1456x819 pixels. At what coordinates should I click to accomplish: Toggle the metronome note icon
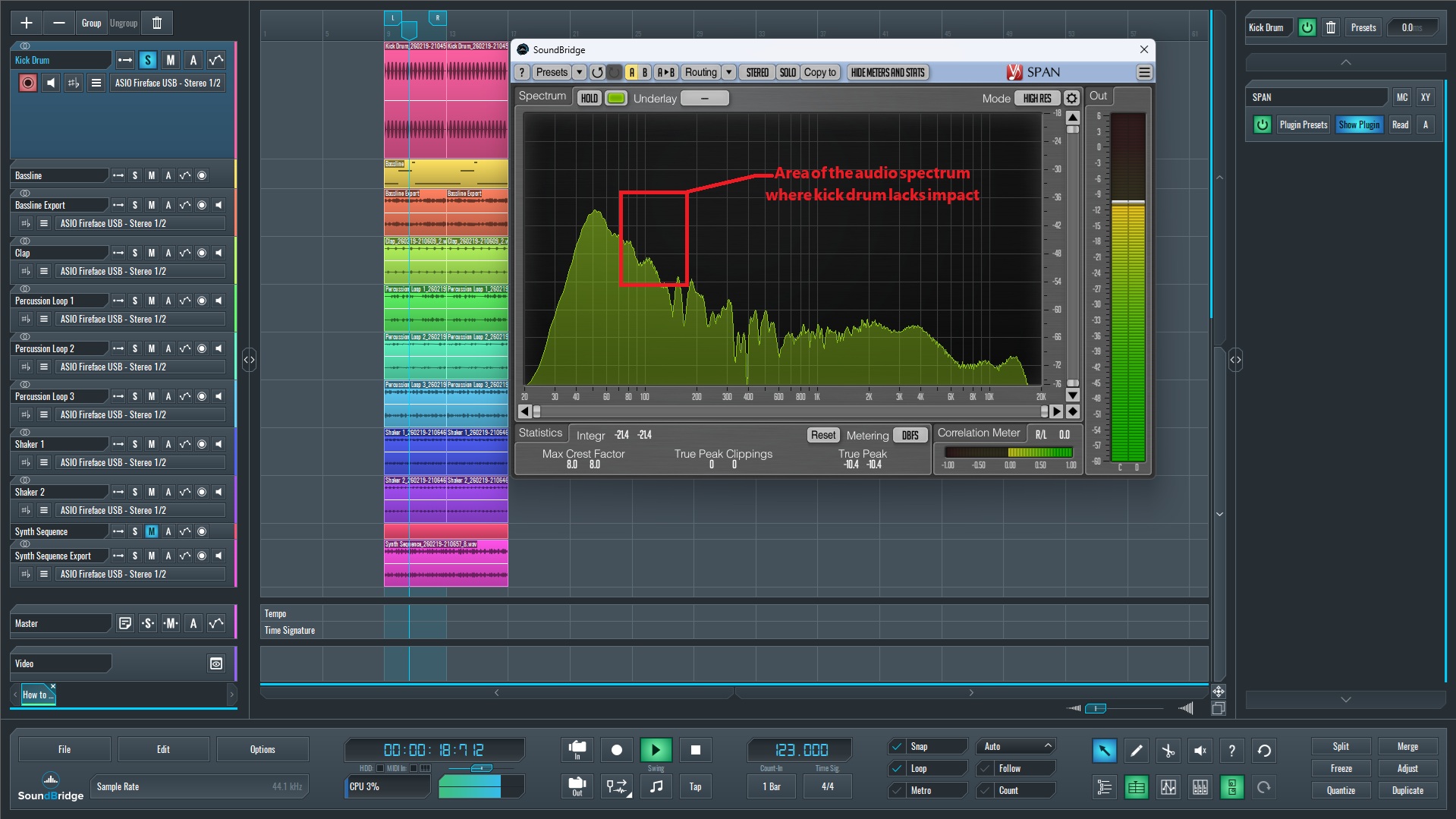click(x=656, y=786)
